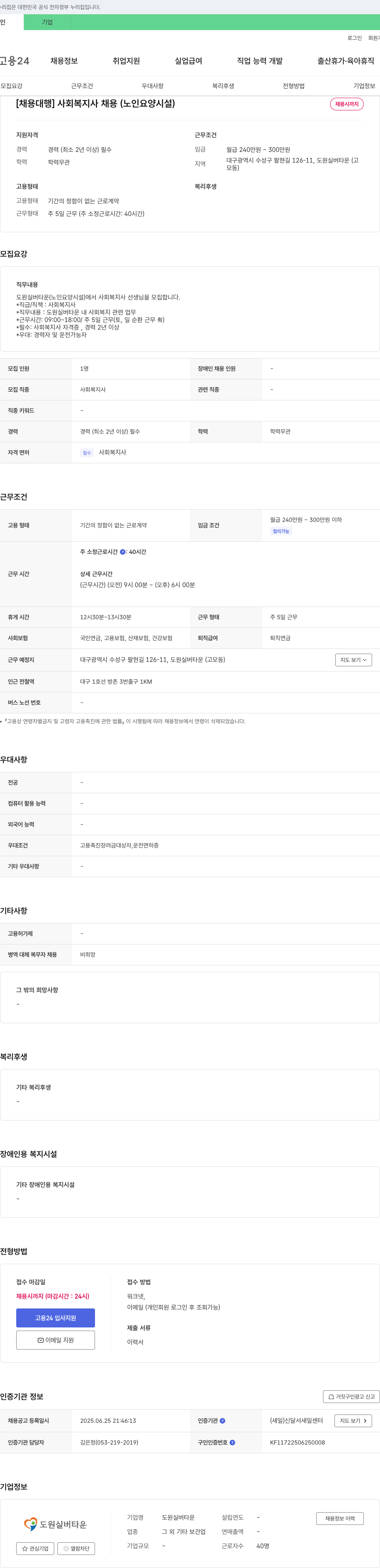Click the 도원실버타운 company logo

point(55,1524)
